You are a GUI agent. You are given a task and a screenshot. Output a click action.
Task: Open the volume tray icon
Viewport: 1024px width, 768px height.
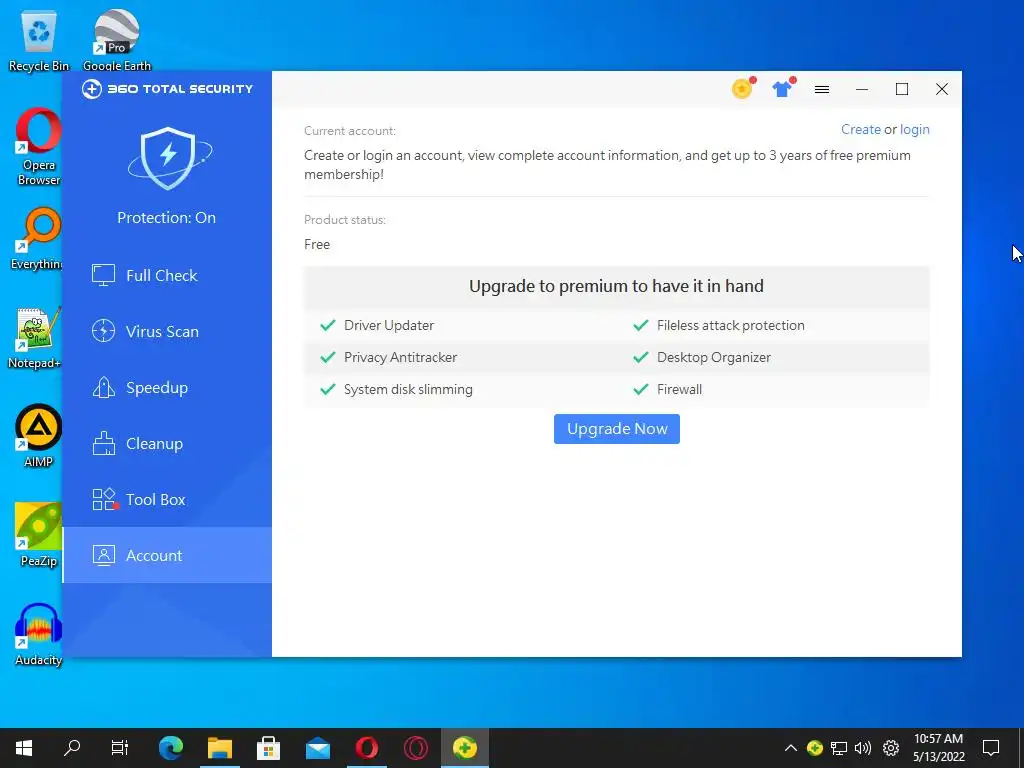pyautogui.click(x=863, y=748)
